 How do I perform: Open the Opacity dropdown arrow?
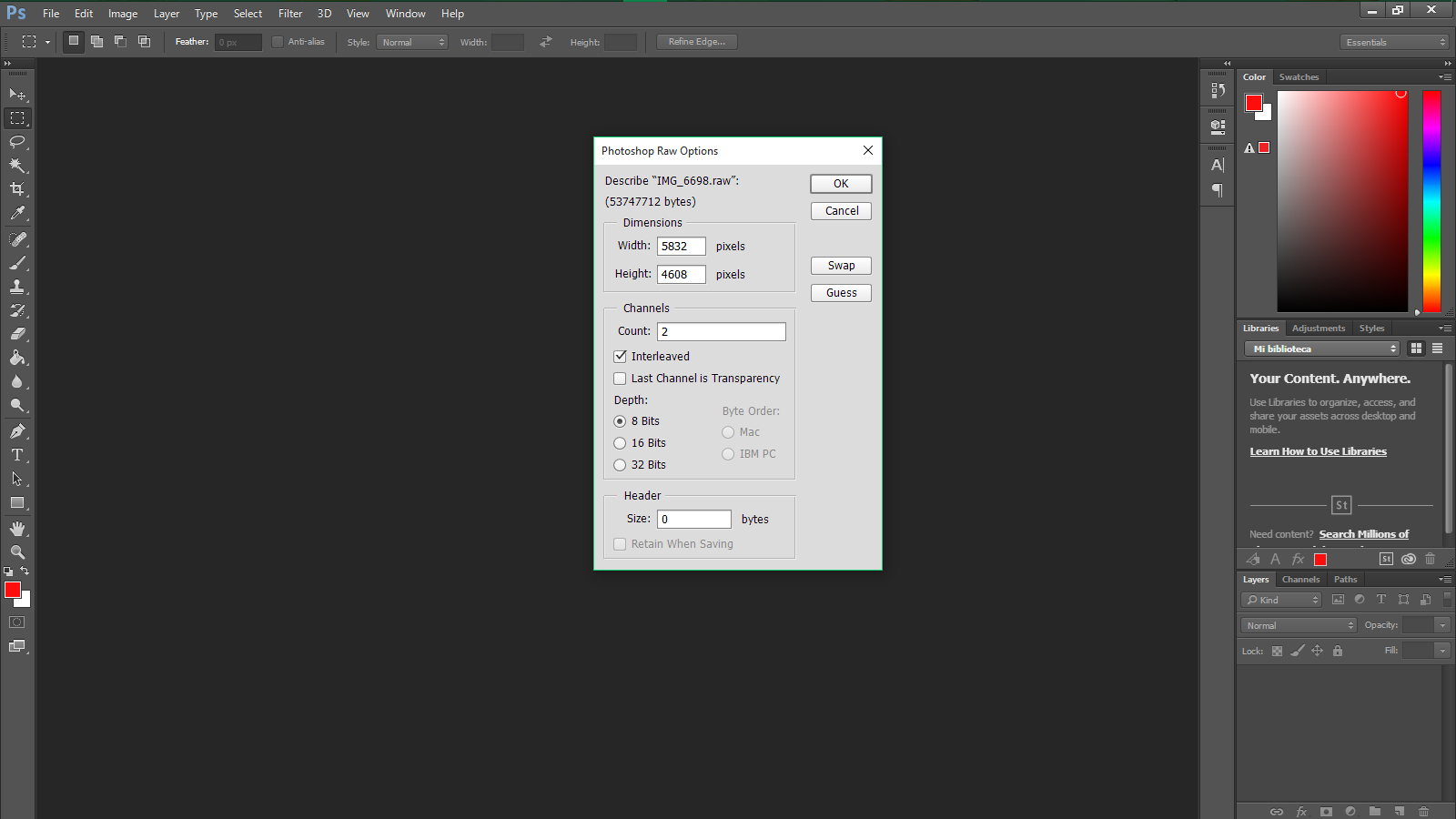click(x=1442, y=625)
